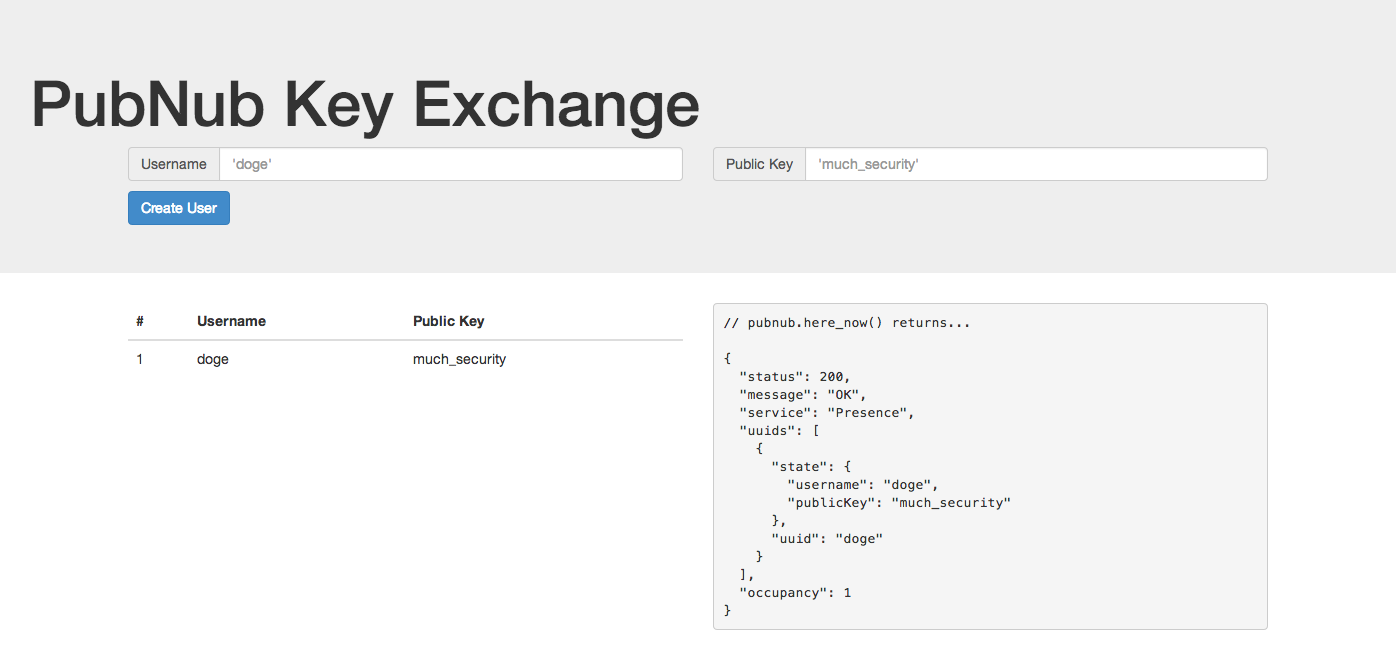Select the doge username table cell
Screen dimensions: 1396x652
tap(213, 359)
